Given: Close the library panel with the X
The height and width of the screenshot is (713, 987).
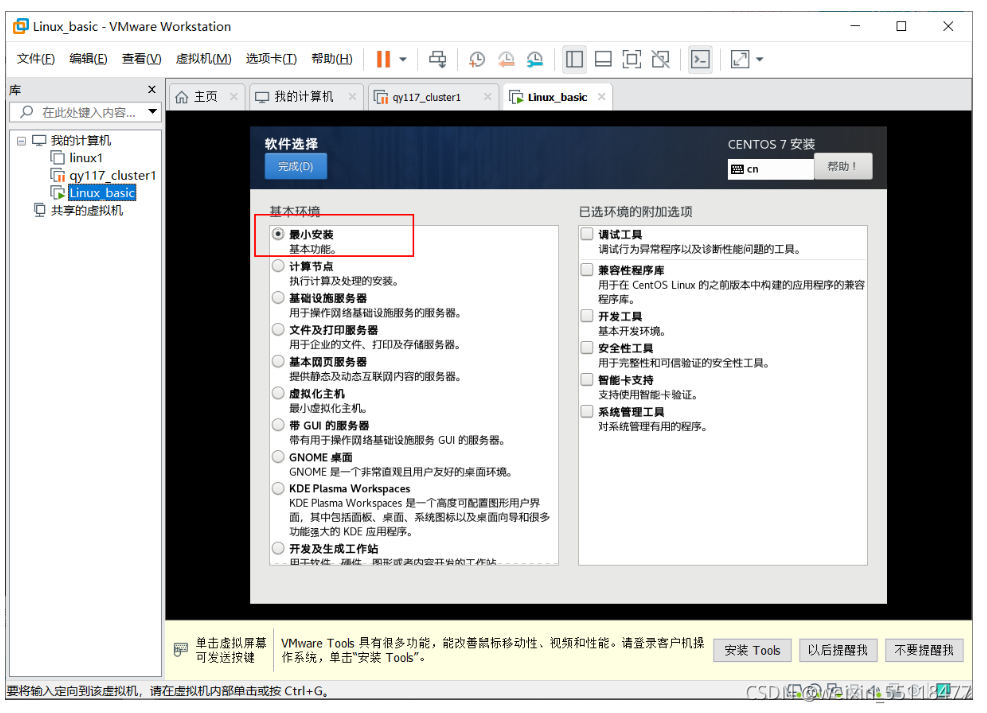Looking at the screenshot, I should [152, 89].
